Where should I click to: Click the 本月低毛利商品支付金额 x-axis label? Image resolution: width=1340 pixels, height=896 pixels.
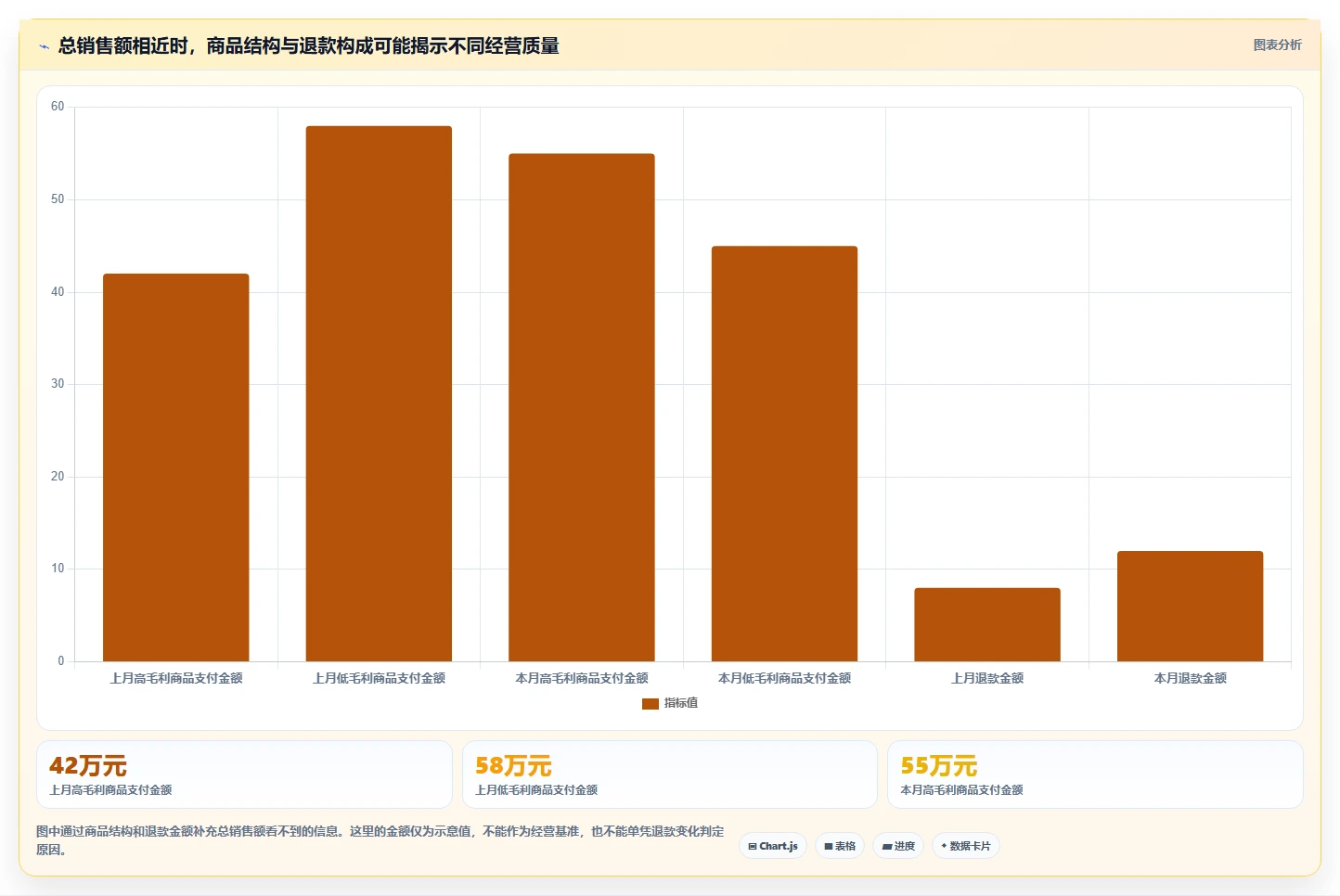784,679
